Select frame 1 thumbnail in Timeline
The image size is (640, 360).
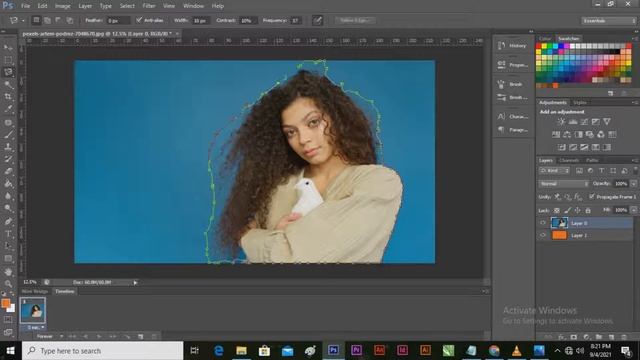coord(33,310)
